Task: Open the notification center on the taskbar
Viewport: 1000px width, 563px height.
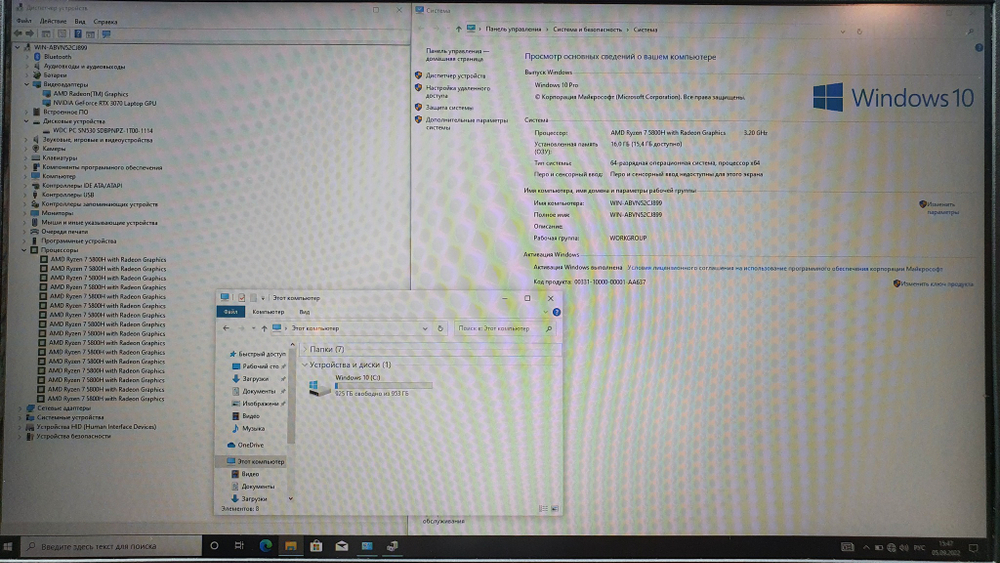Action: pyautogui.click(x=973, y=548)
